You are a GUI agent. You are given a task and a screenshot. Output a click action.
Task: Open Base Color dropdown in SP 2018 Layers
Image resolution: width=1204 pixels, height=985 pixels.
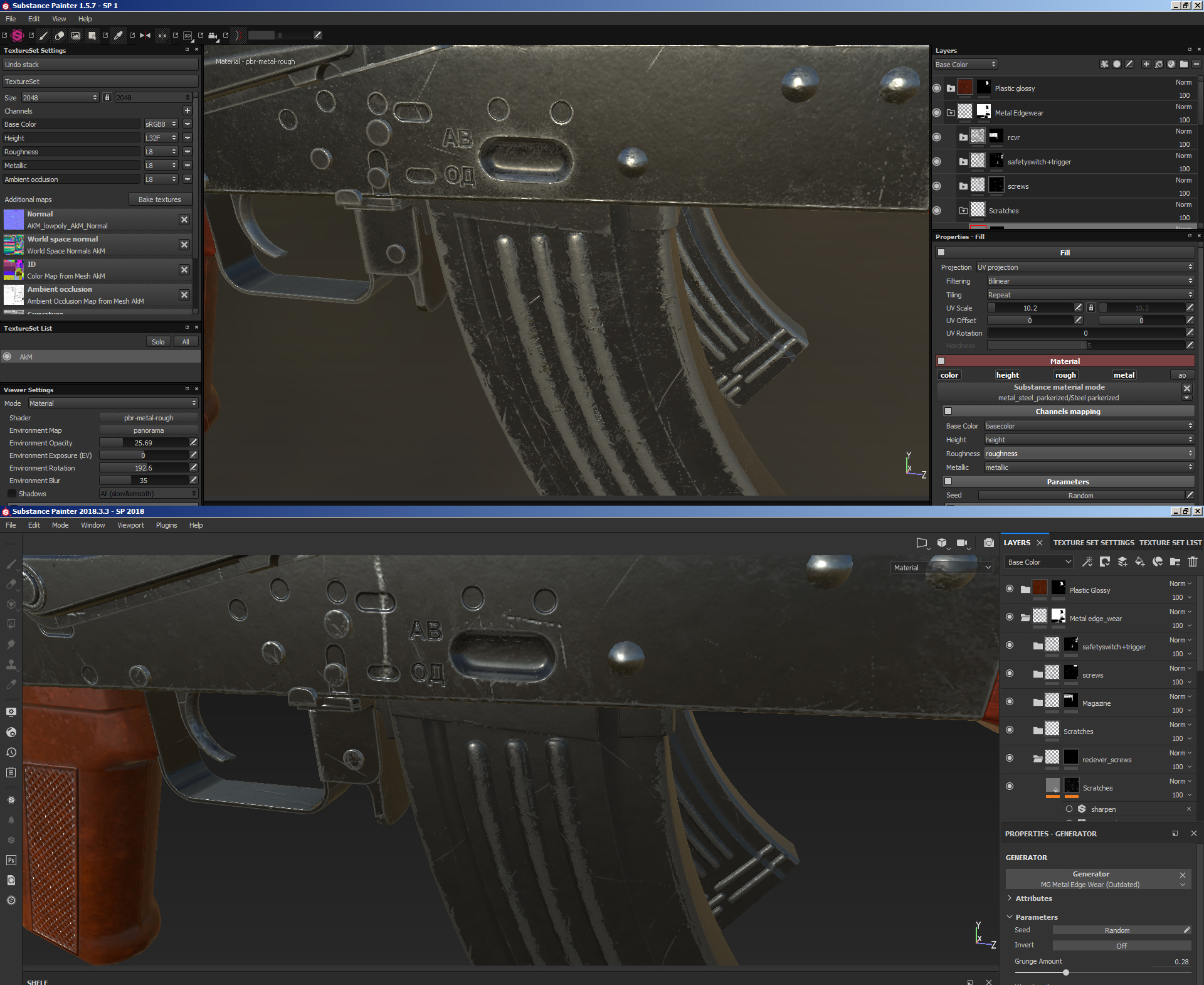click(x=1039, y=562)
